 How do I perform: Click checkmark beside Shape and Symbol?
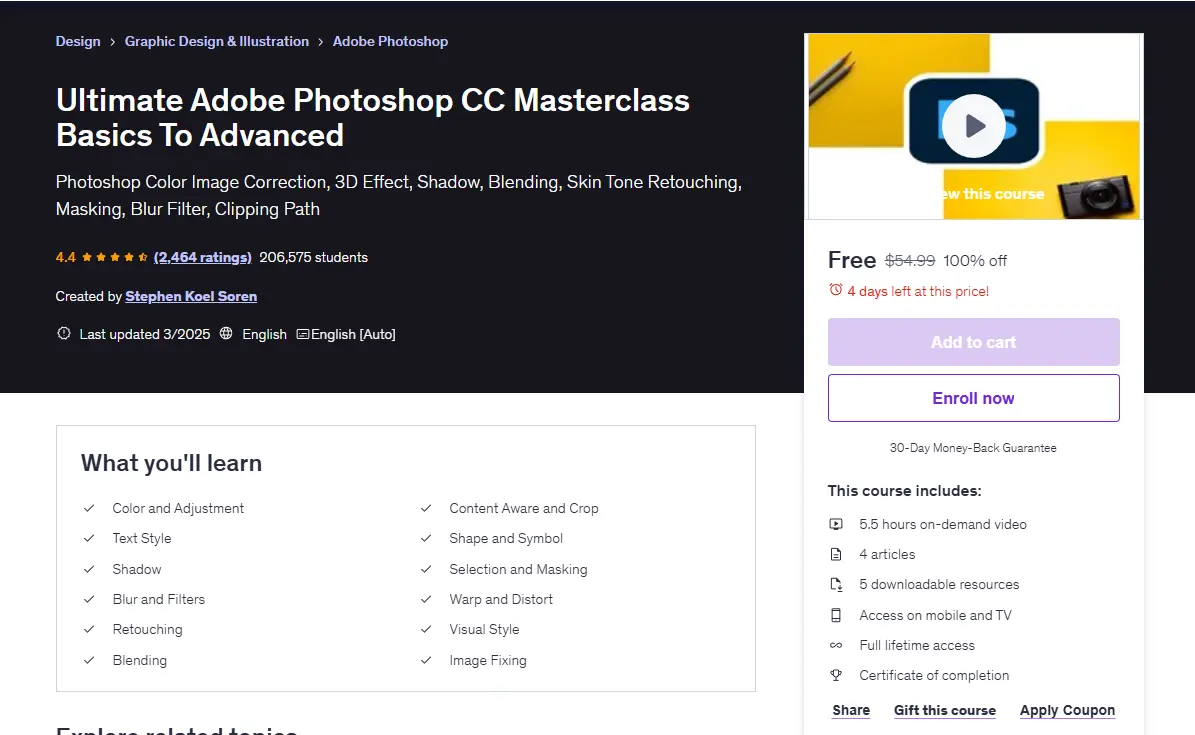[426, 538]
